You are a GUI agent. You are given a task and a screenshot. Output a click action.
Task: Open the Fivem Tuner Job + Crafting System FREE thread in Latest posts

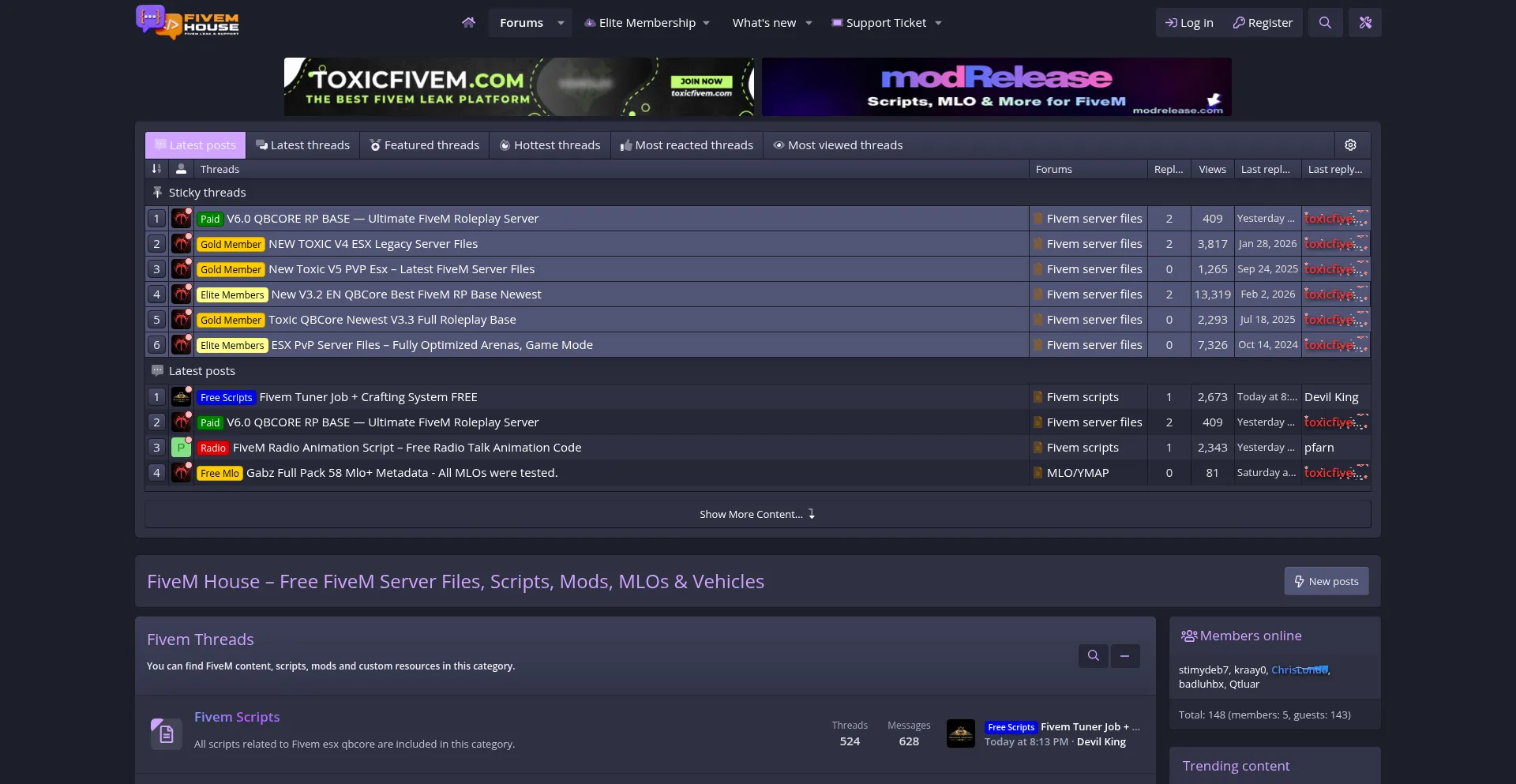pyautogui.click(x=369, y=397)
